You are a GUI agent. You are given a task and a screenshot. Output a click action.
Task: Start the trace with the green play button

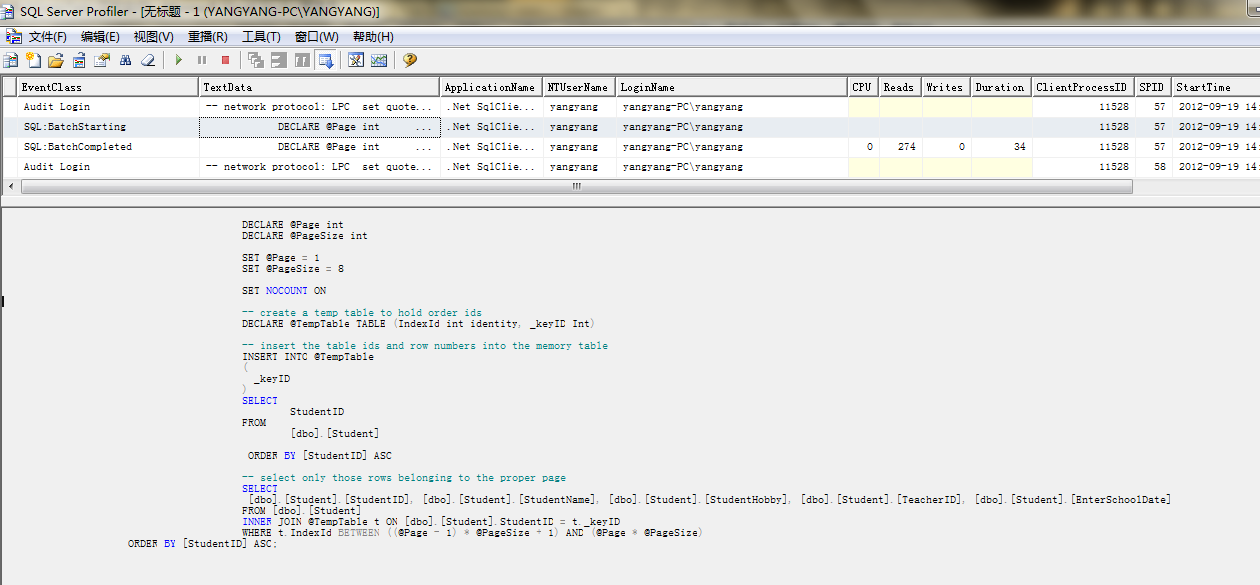178,60
